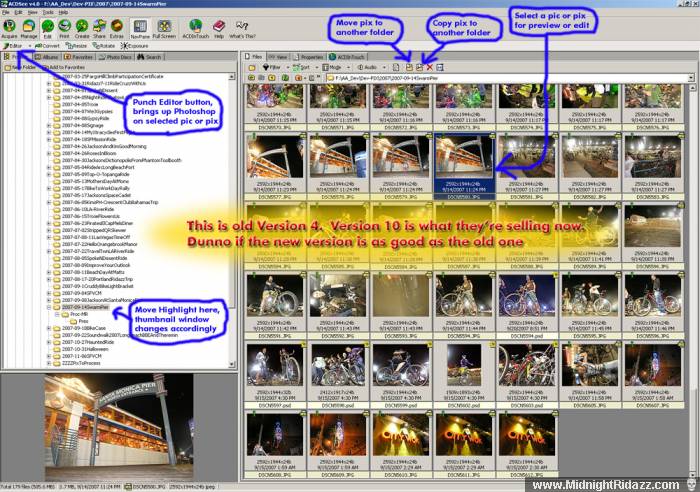
Task: Open the Help menu in the menu bar
Action: (63, 12)
